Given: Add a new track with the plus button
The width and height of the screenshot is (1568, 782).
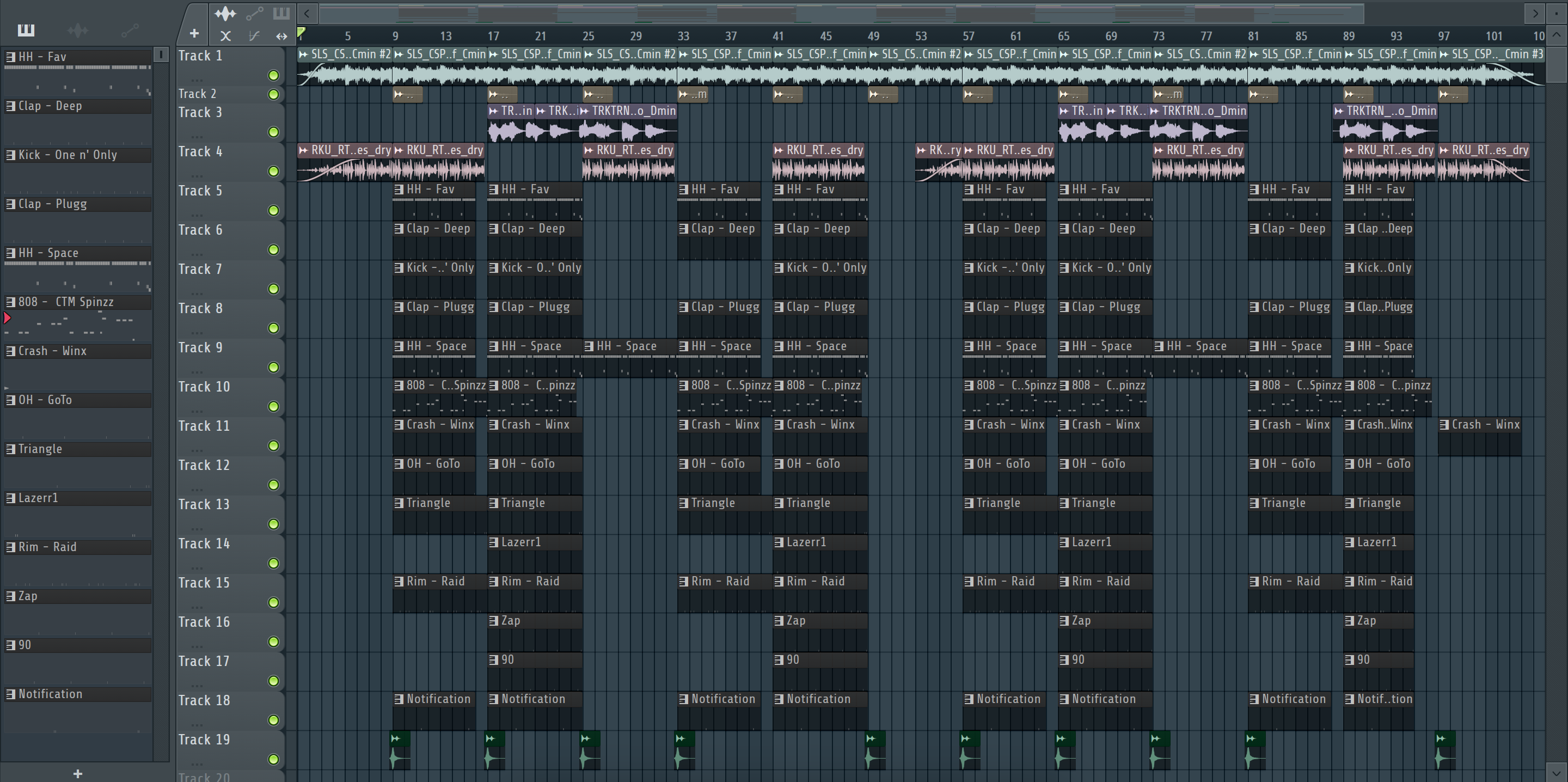Looking at the screenshot, I should pyautogui.click(x=194, y=34).
